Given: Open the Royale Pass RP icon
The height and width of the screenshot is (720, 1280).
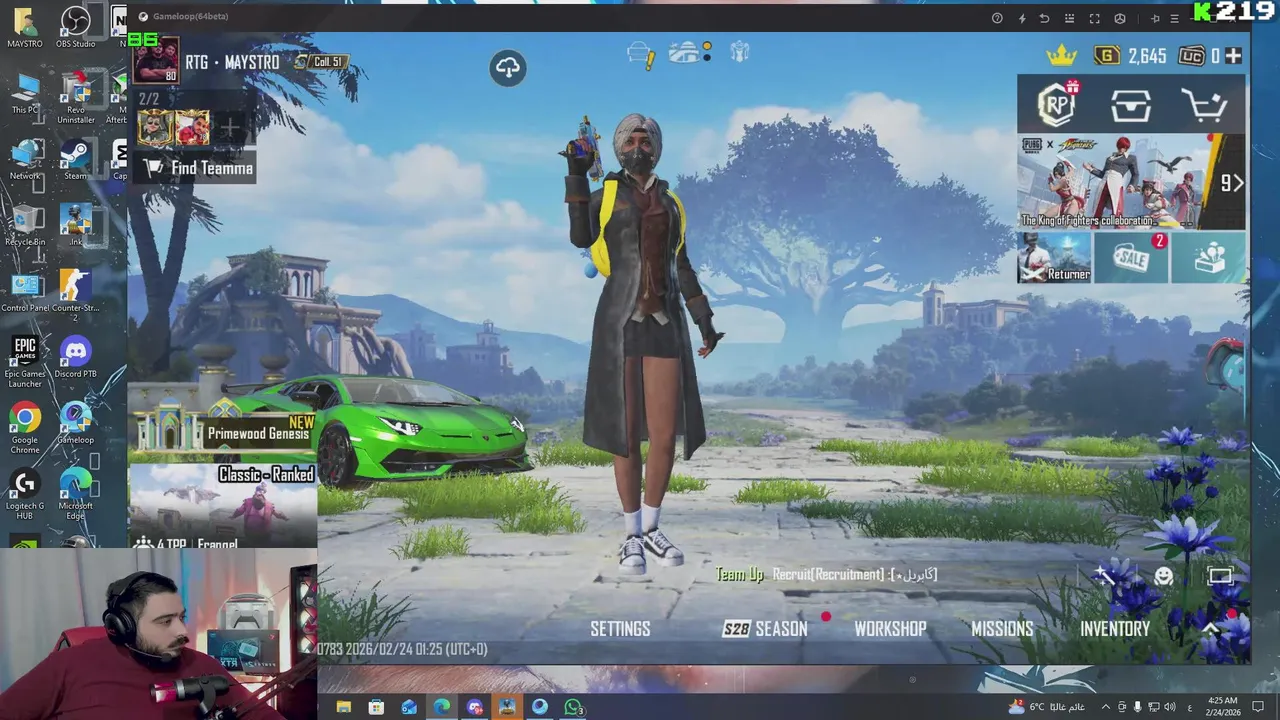Looking at the screenshot, I should (x=1057, y=104).
